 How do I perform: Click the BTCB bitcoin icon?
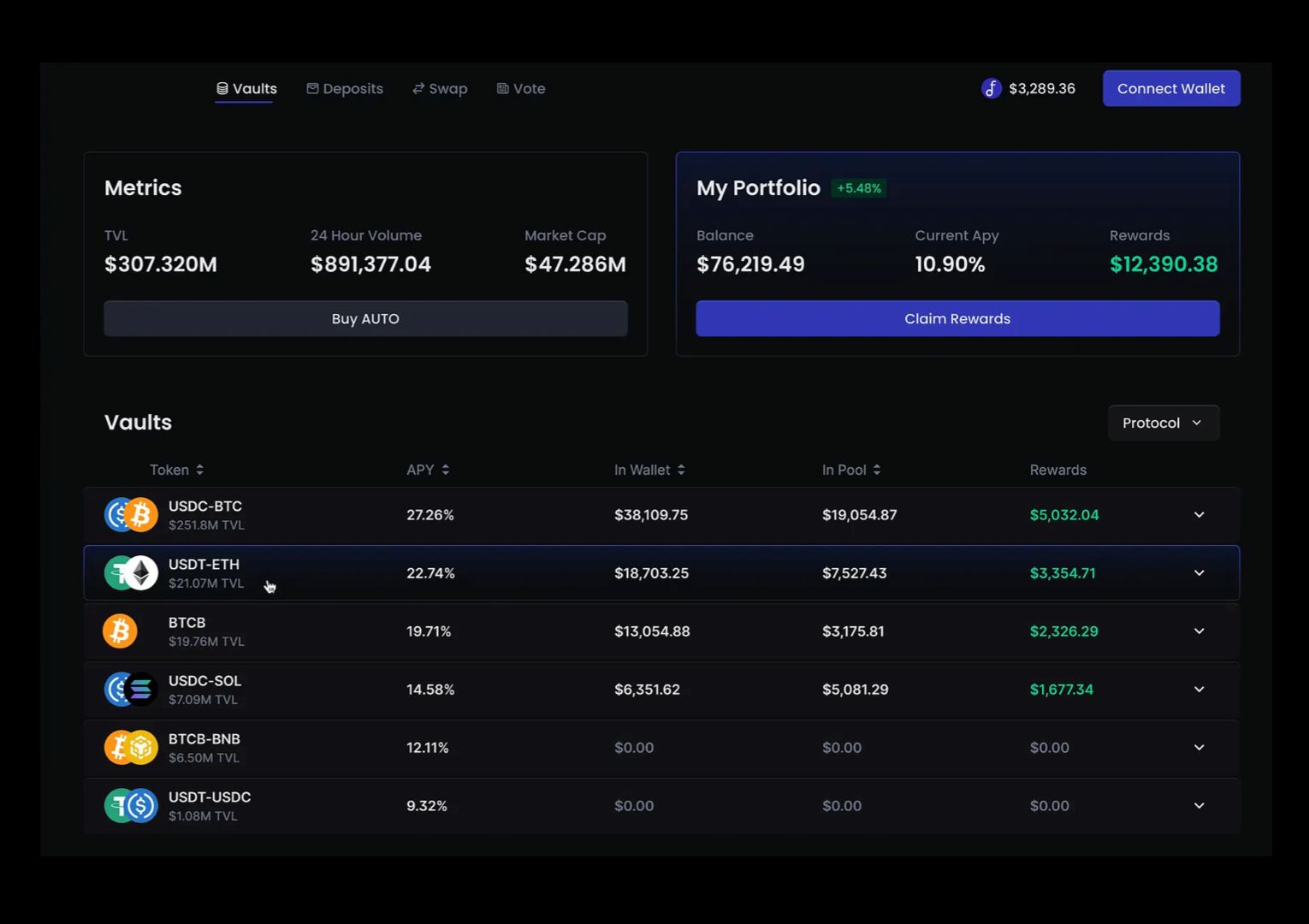point(119,631)
